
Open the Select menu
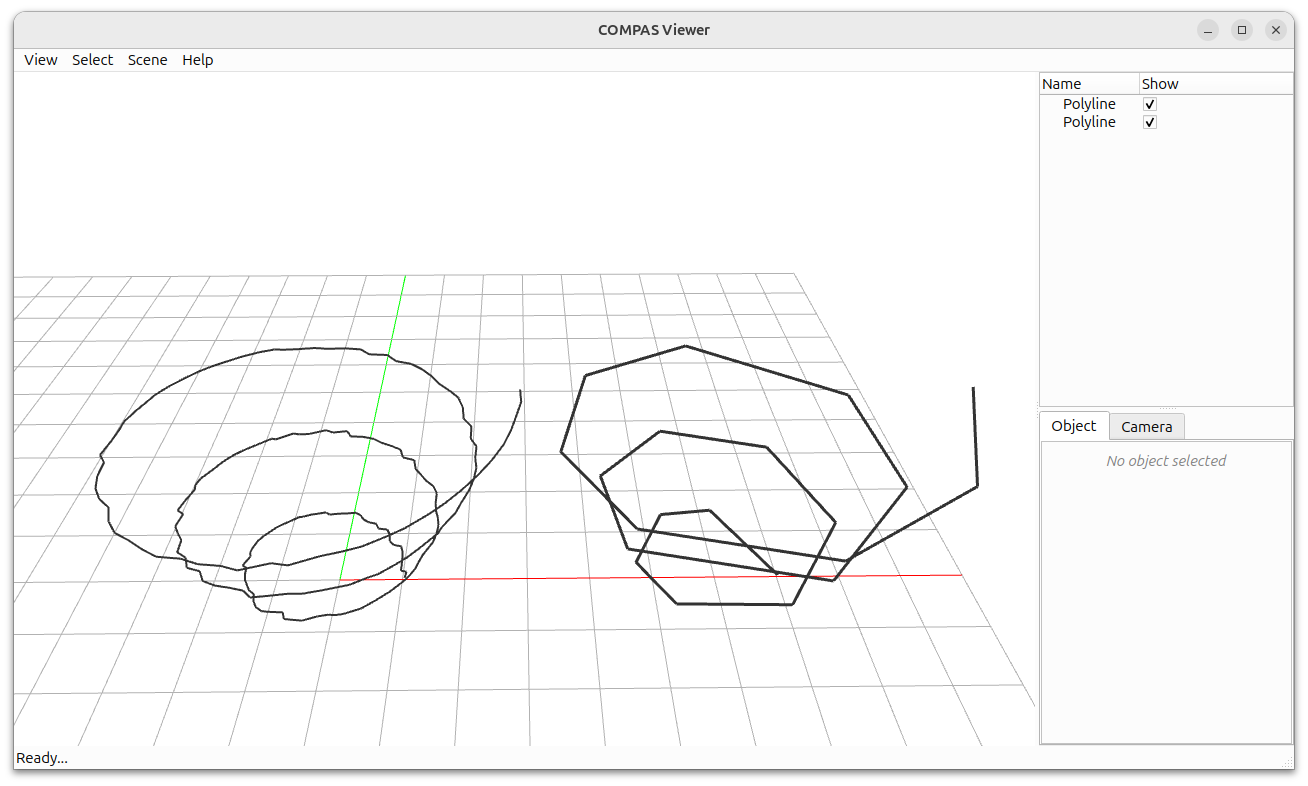(92, 59)
